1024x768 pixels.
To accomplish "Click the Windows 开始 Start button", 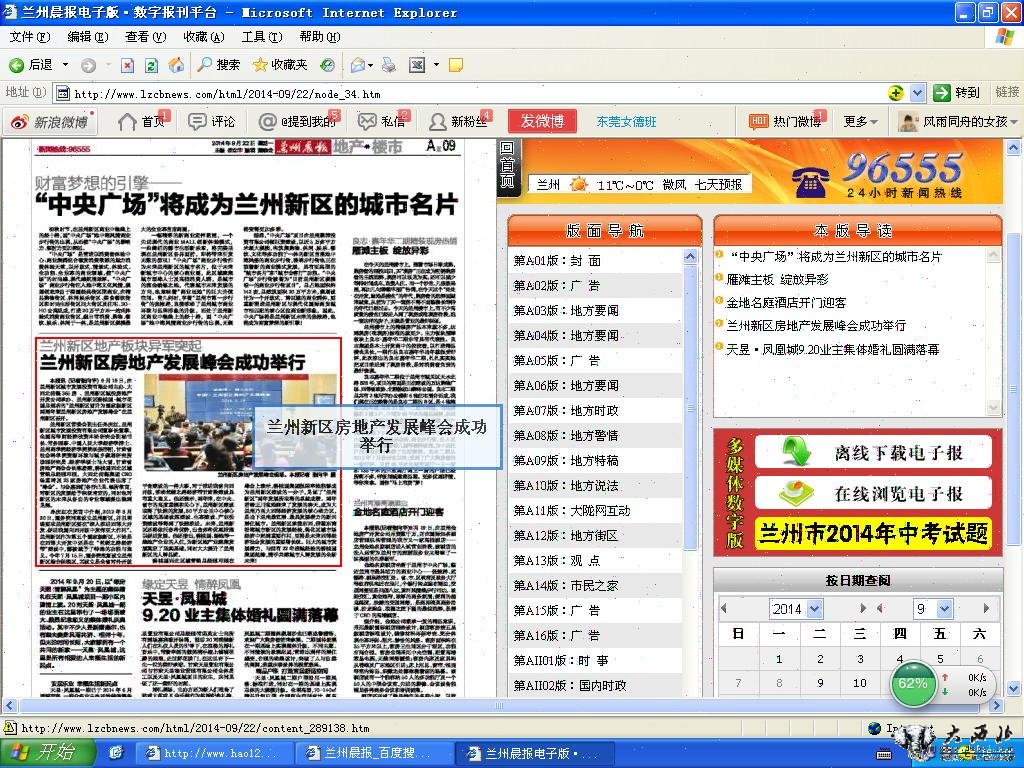I will [x=40, y=752].
